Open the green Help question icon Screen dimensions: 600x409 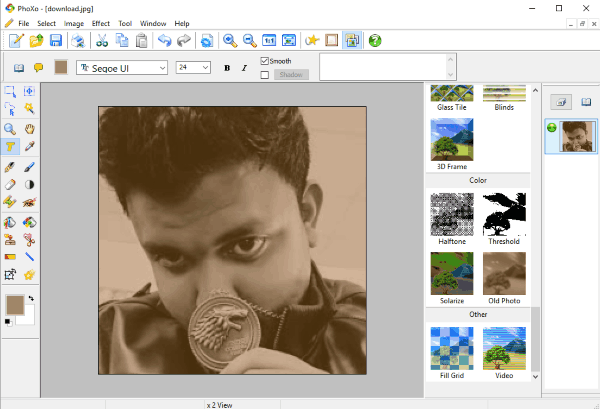(375, 41)
